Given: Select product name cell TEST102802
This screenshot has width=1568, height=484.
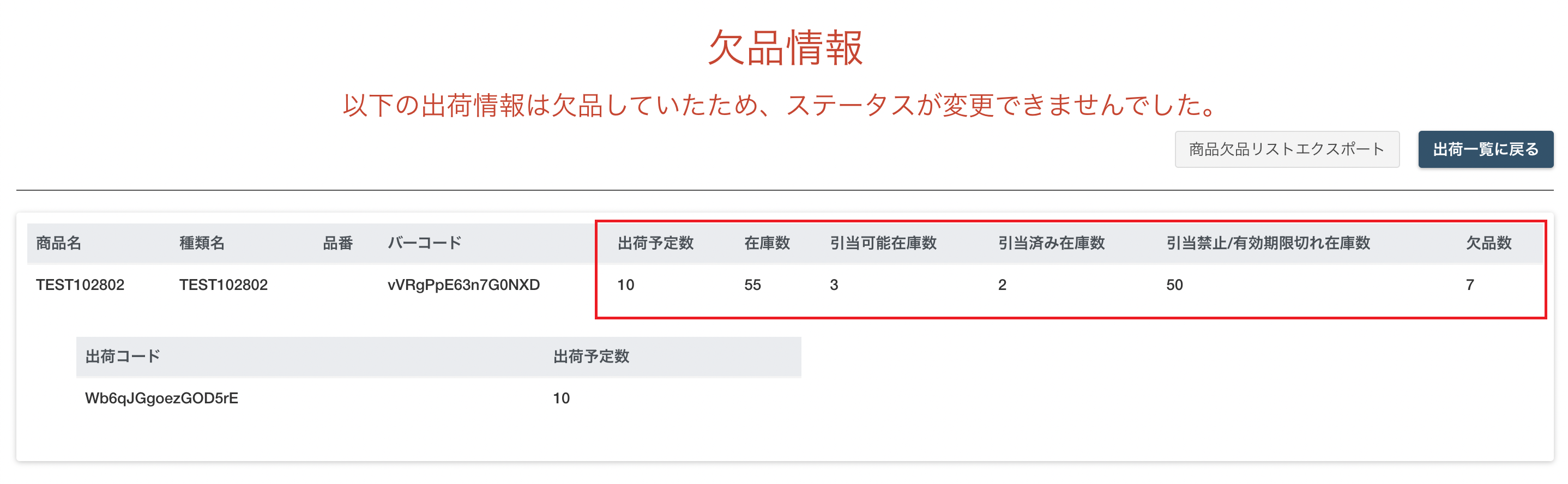Looking at the screenshot, I should [80, 285].
